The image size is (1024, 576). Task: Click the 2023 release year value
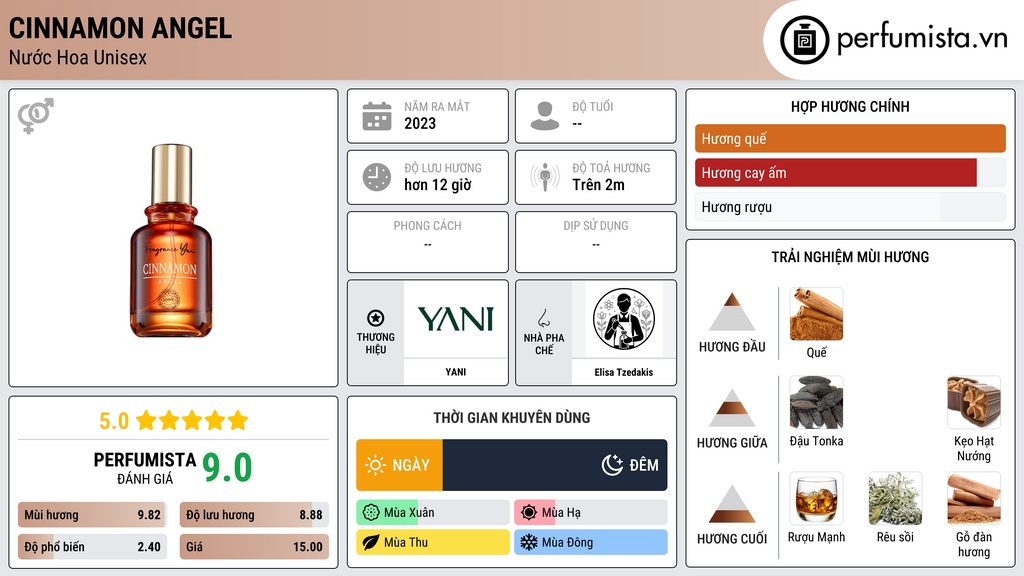click(420, 123)
